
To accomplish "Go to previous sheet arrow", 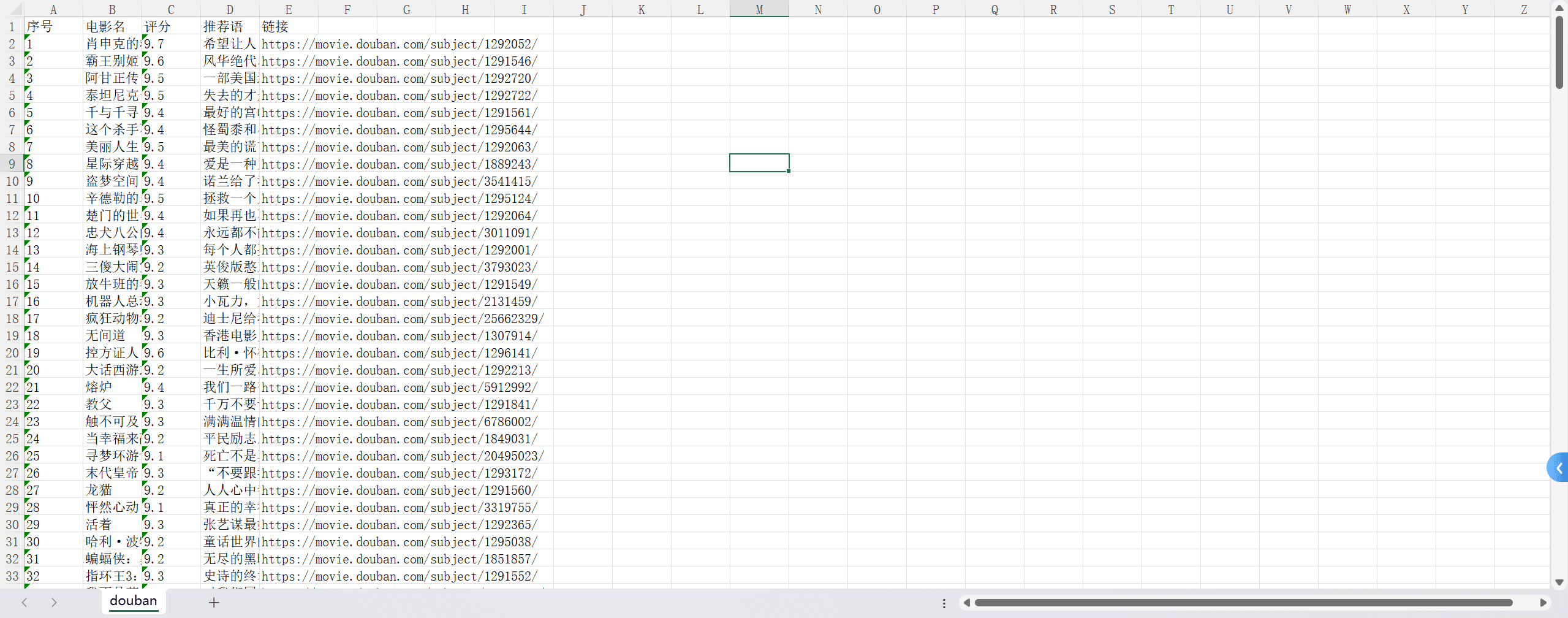I will tap(25, 603).
